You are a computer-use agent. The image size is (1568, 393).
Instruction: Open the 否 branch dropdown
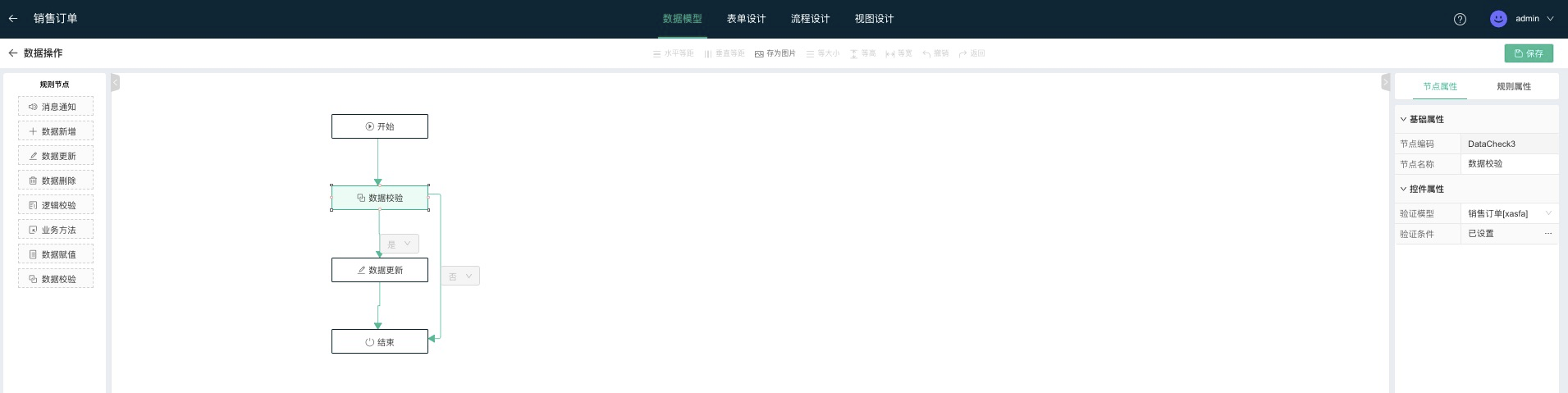click(x=460, y=276)
